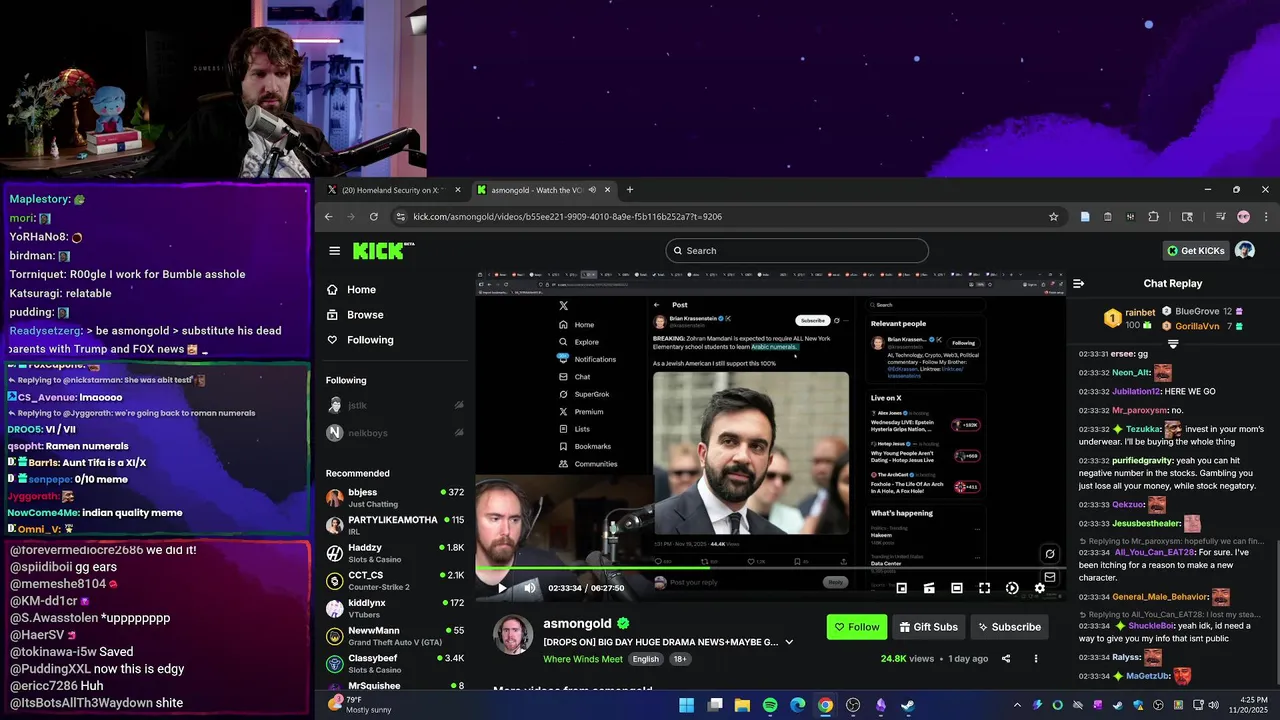Go back in the browser
This screenshot has height=720, width=1280.
[x=328, y=216]
